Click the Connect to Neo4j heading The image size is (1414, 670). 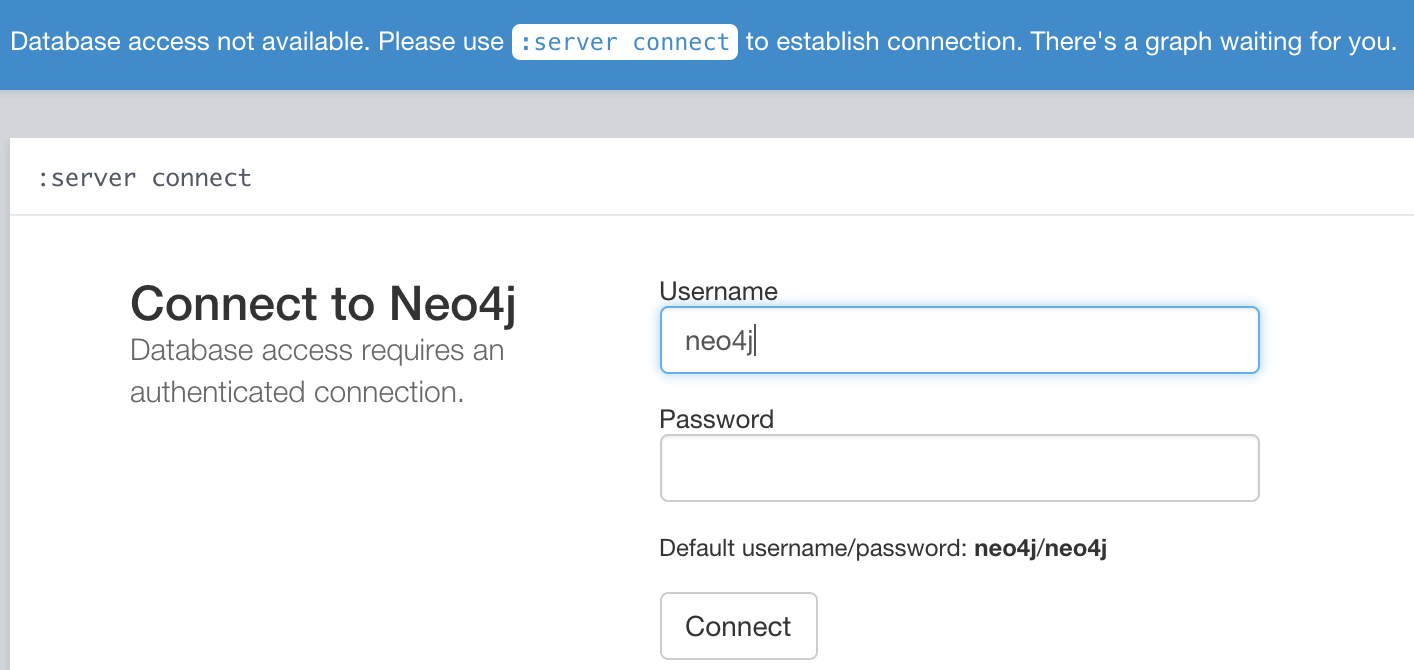[323, 303]
